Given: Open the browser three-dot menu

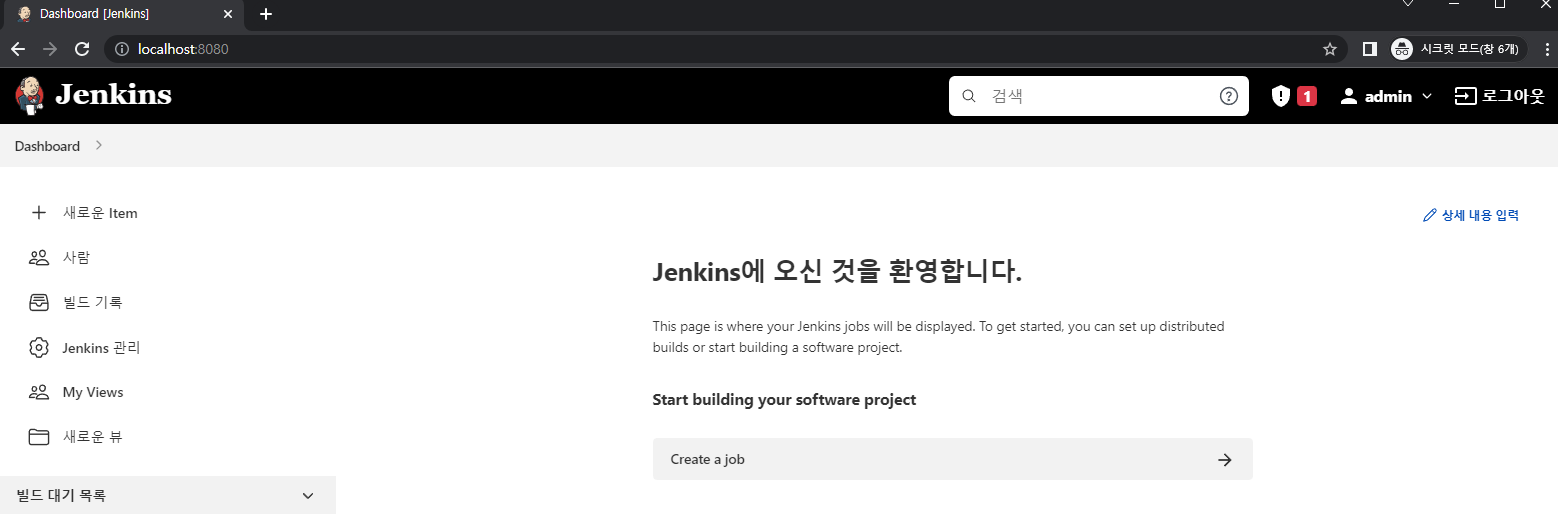Looking at the screenshot, I should click(x=1546, y=48).
